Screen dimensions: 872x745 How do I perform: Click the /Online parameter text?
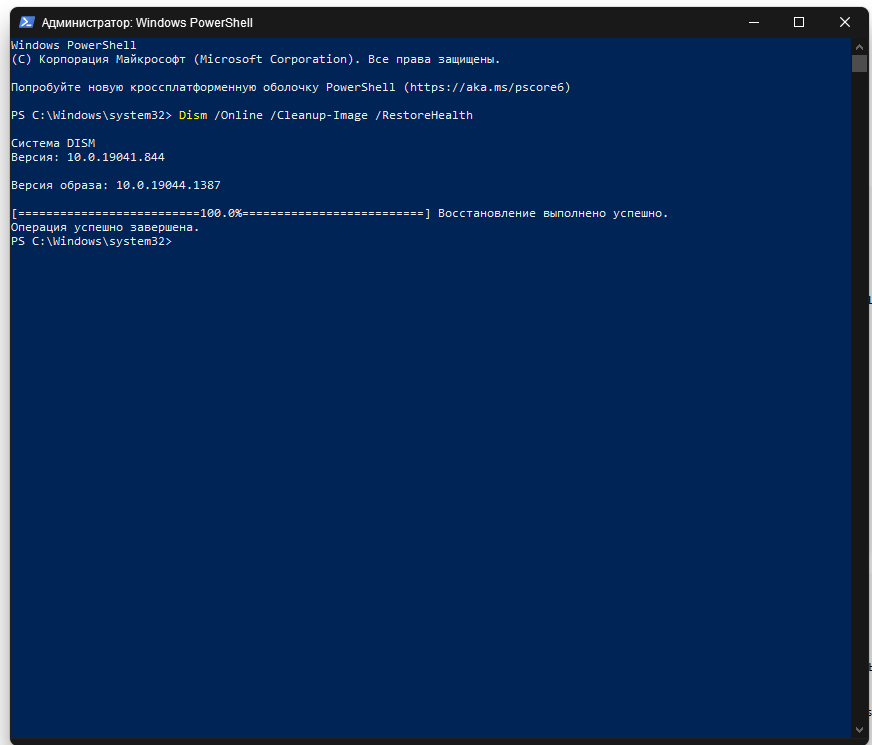[239, 115]
